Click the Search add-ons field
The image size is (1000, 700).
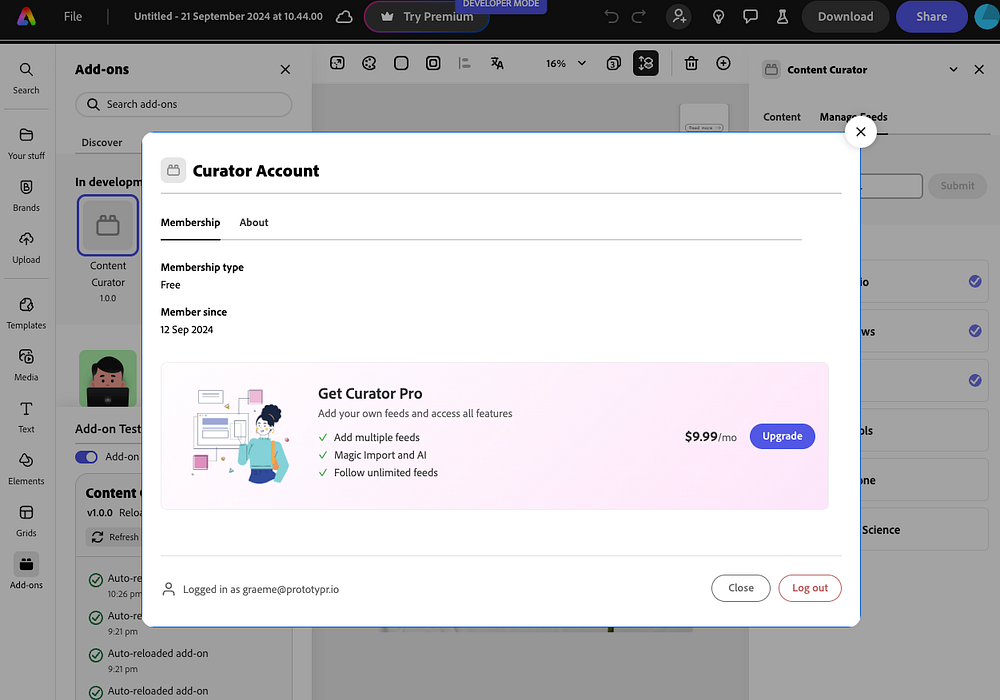pos(184,105)
